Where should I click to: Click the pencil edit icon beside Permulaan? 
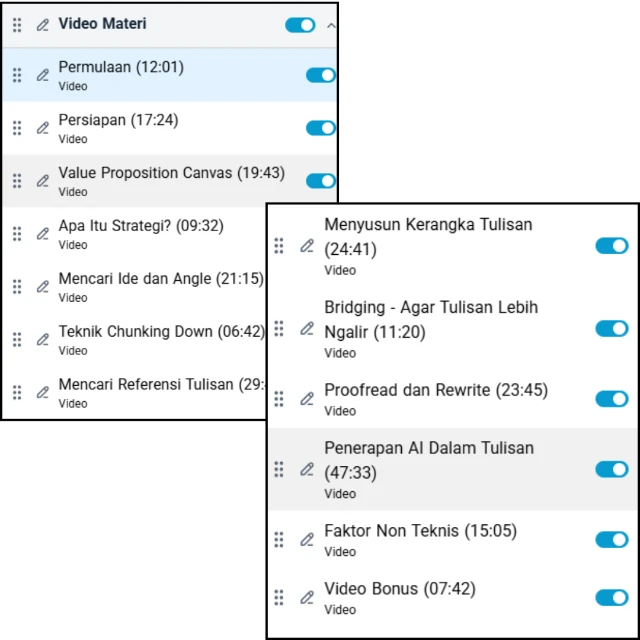tap(43, 75)
